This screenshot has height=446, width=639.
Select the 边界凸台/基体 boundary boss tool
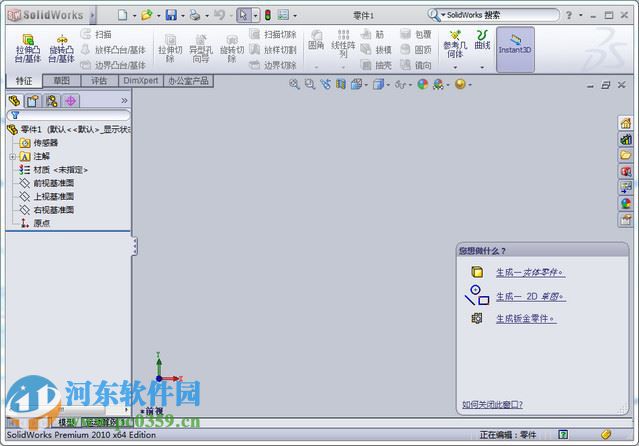point(113,65)
